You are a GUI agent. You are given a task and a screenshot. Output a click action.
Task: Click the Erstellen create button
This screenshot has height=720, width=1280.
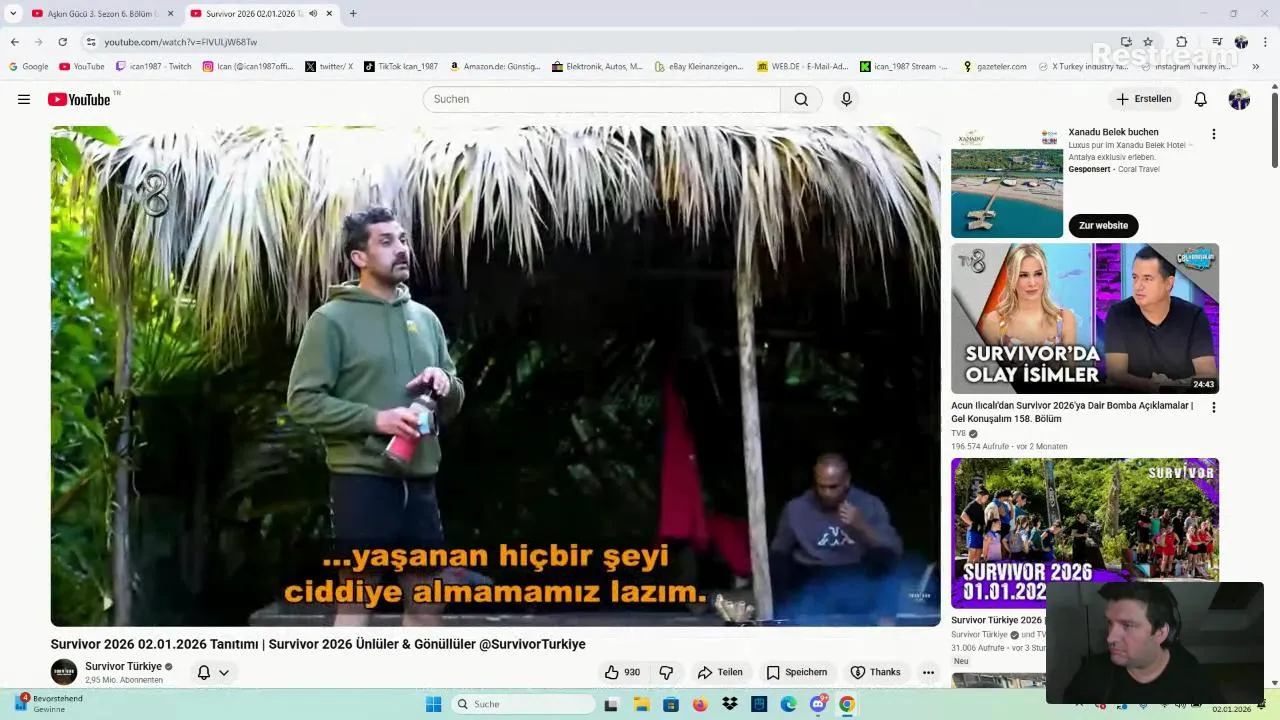[1144, 99]
